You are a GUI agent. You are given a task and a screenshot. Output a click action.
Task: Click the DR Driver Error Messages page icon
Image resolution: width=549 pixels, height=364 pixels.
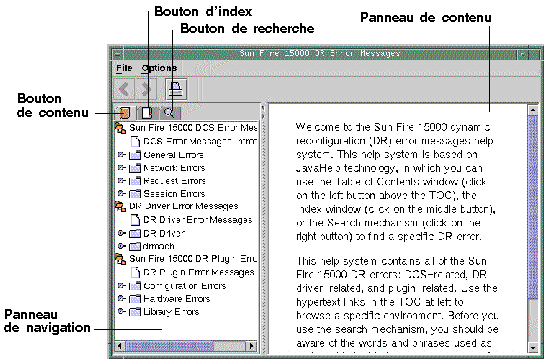[135, 220]
